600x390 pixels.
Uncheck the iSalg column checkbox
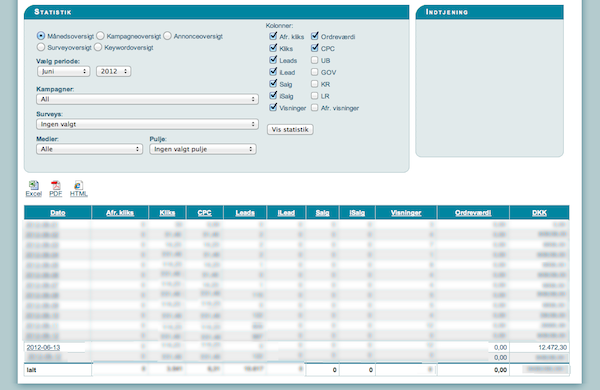pos(273,95)
